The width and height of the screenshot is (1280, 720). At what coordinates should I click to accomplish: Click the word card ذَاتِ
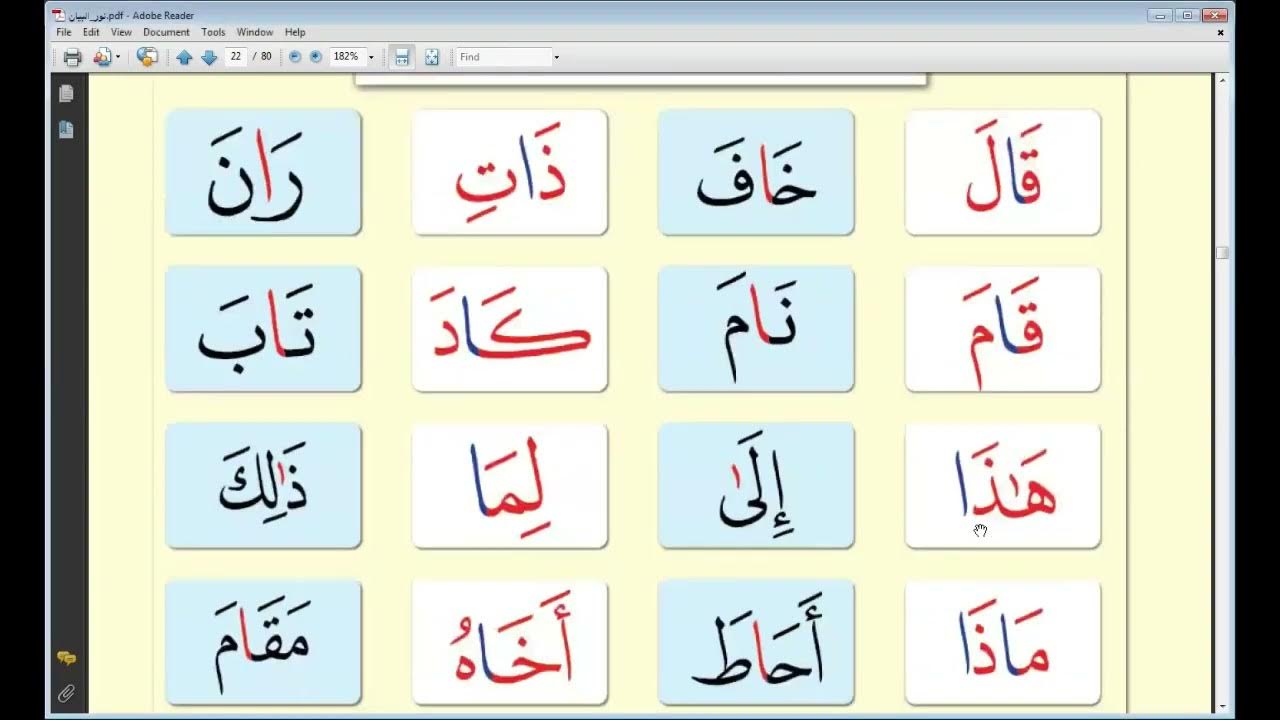coord(510,172)
